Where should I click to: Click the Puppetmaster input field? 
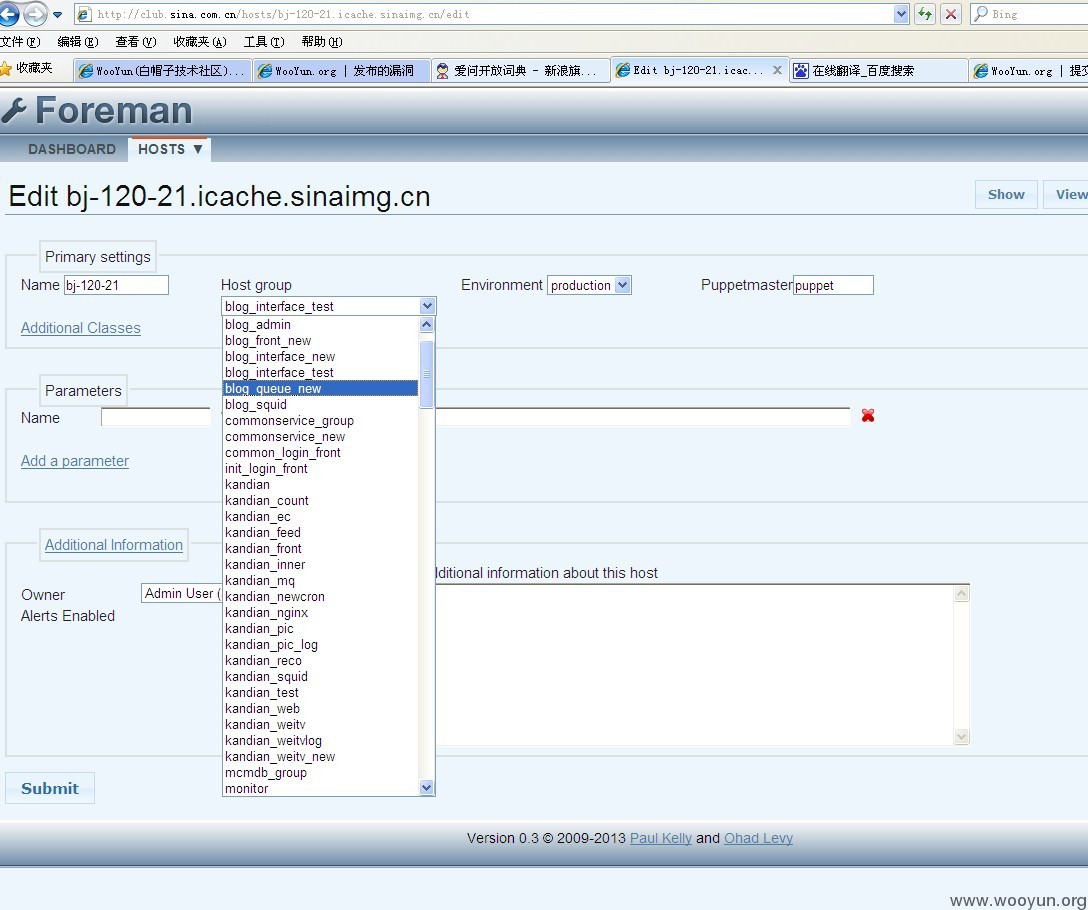coord(833,285)
